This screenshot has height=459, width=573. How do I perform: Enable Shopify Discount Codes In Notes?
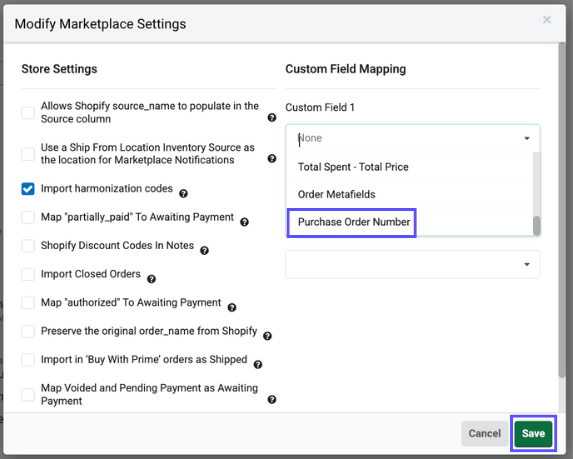point(28,246)
